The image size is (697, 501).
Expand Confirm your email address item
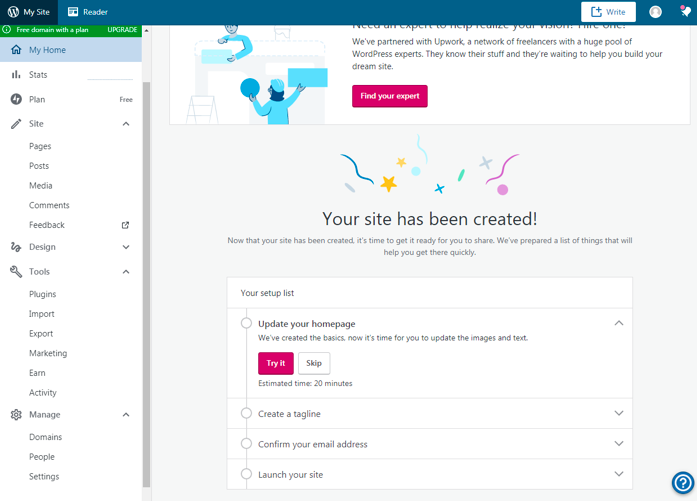pos(618,444)
